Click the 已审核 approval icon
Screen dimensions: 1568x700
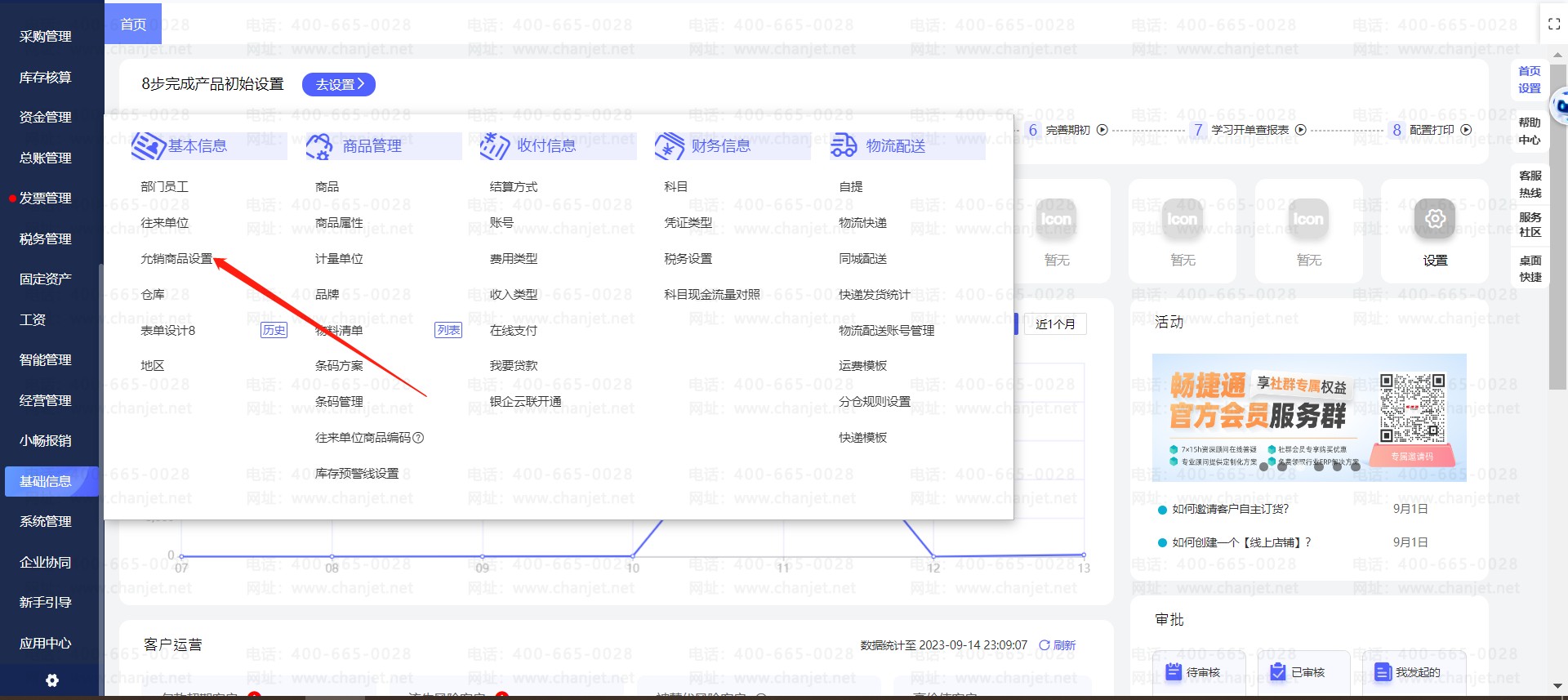1278,671
